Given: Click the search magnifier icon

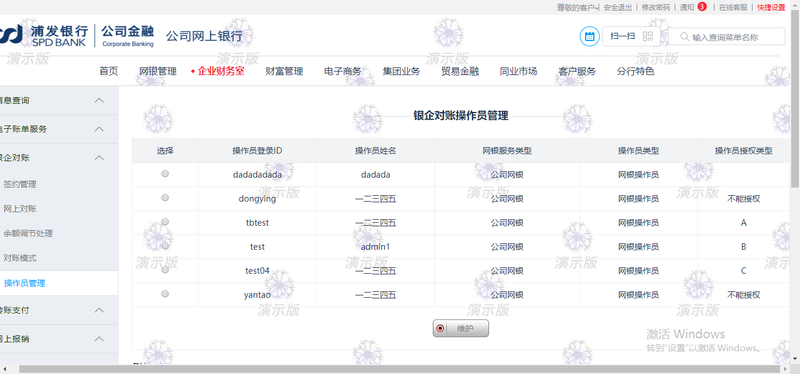Looking at the screenshot, I should [x=684, y=37].
